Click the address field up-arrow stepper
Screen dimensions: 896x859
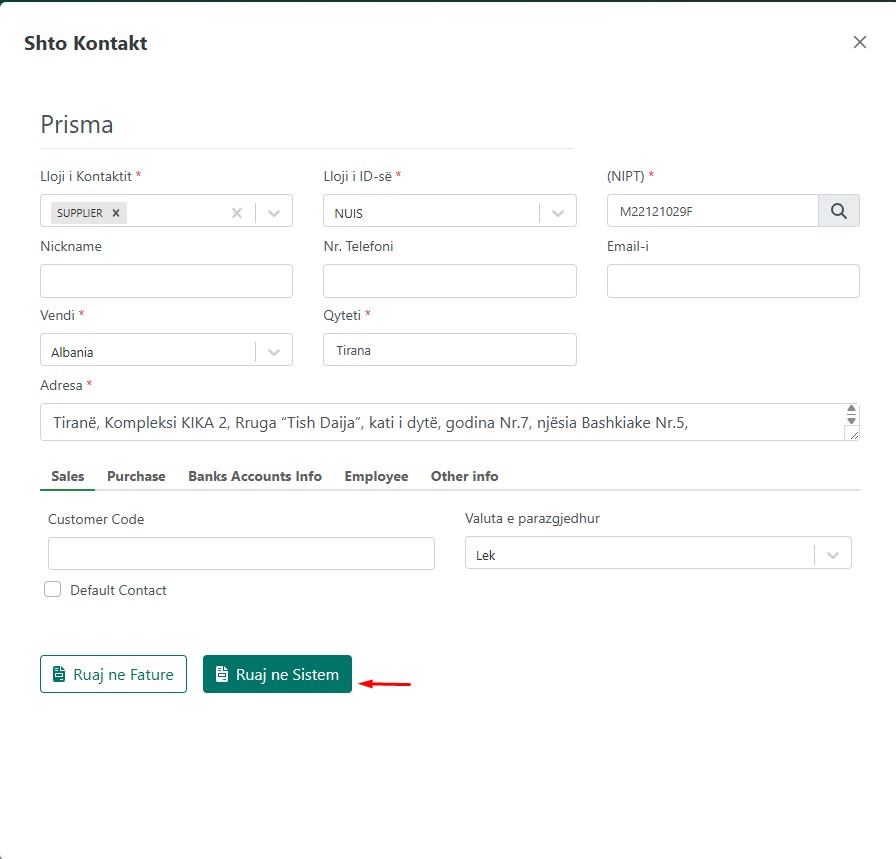pyautogui.click(x=851, y=410)
